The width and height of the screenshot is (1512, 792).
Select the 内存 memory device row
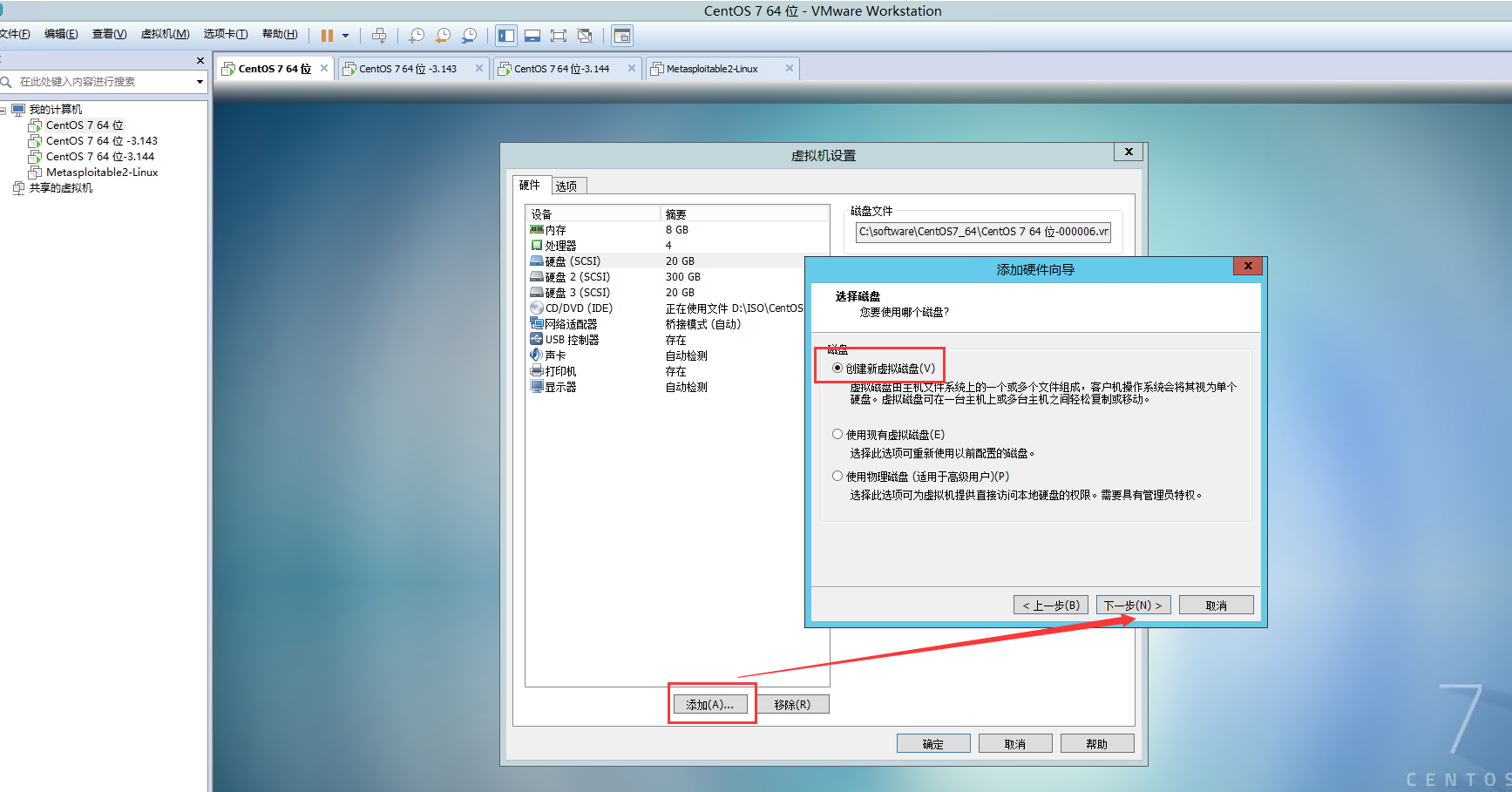pyautogui.click(x=677, y=230)
